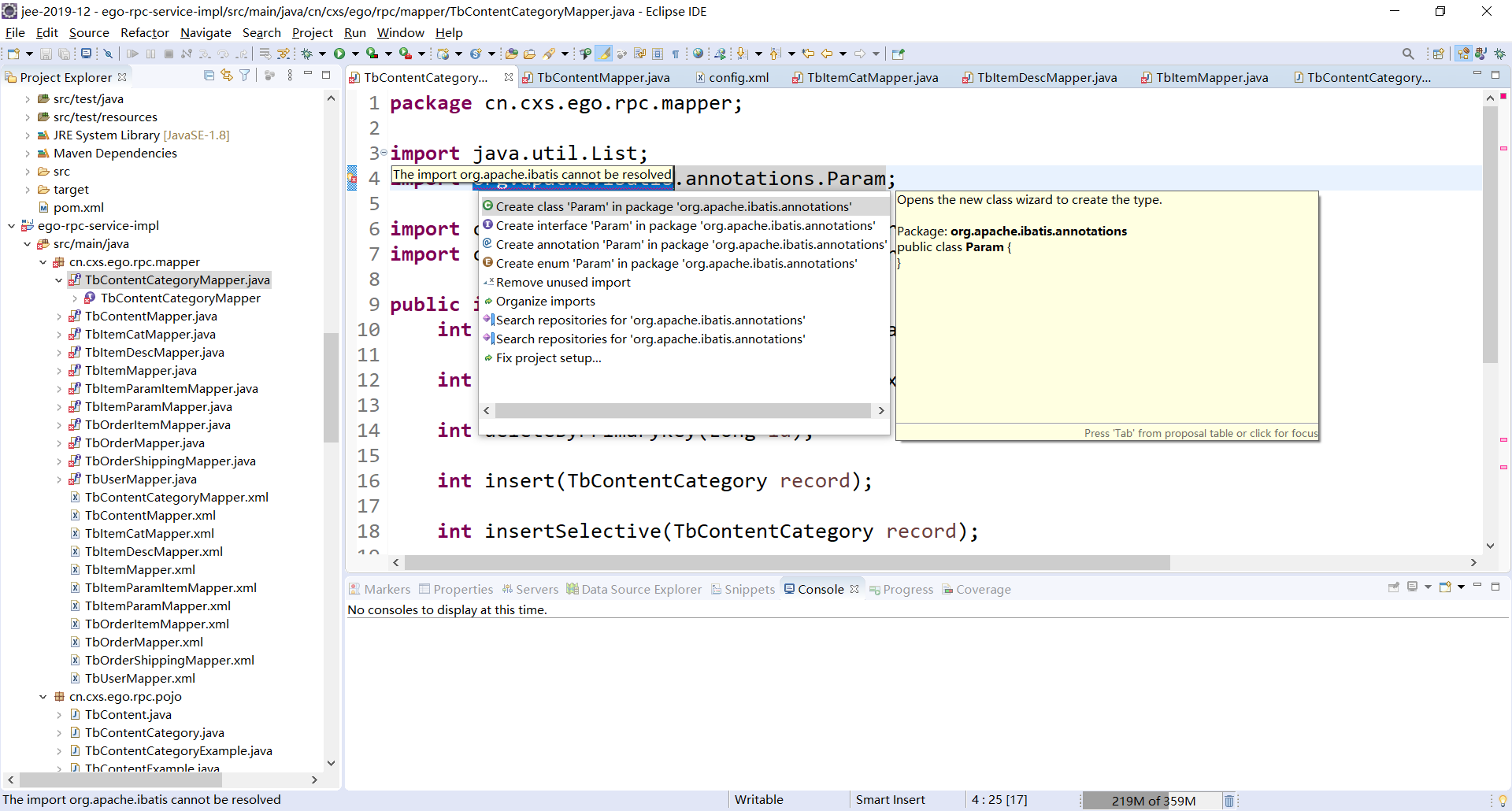Click error marker on line 4
The width and height of the screenshot is (1512, 811).
352,179
